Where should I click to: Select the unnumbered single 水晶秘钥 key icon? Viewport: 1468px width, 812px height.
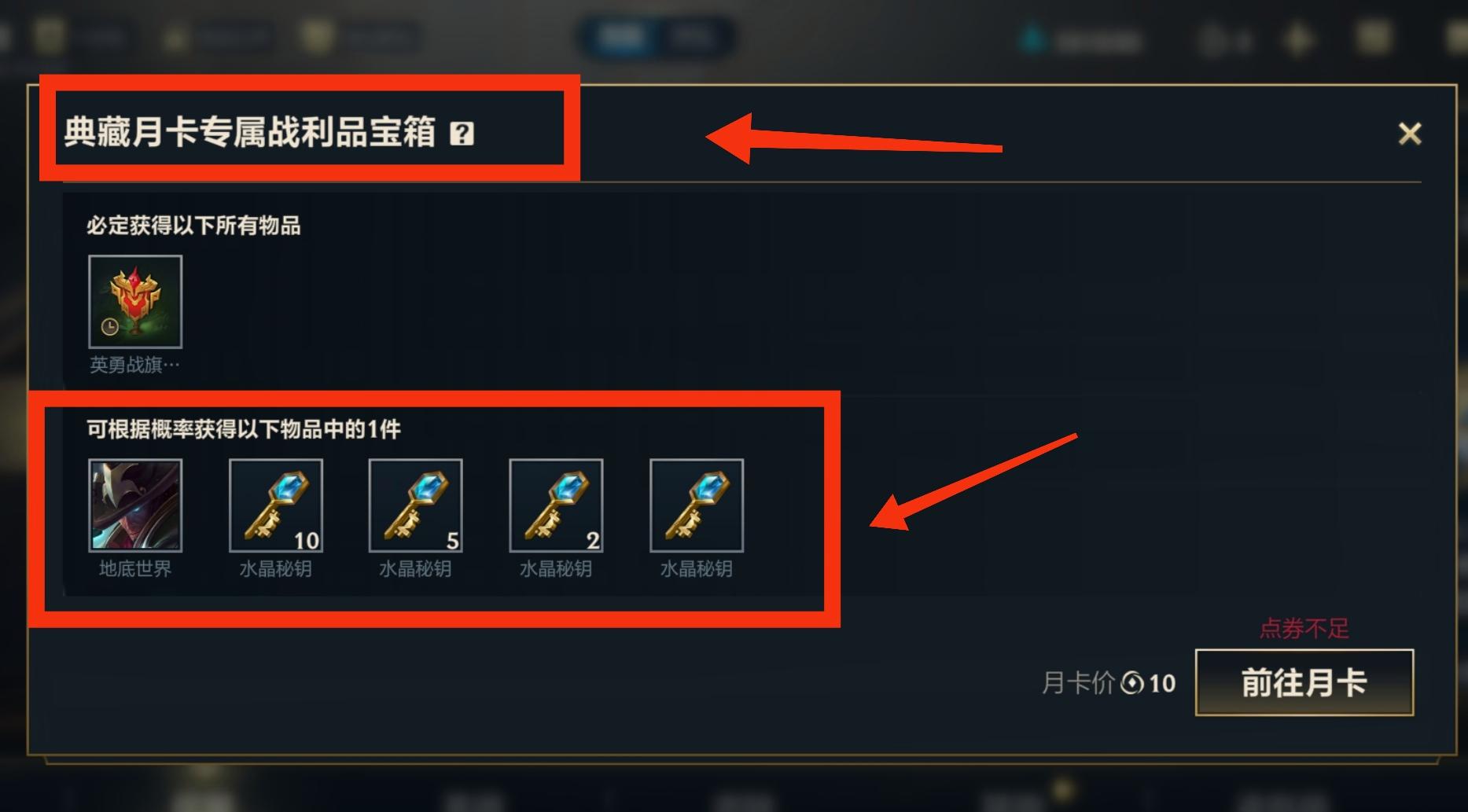[697, 505]
